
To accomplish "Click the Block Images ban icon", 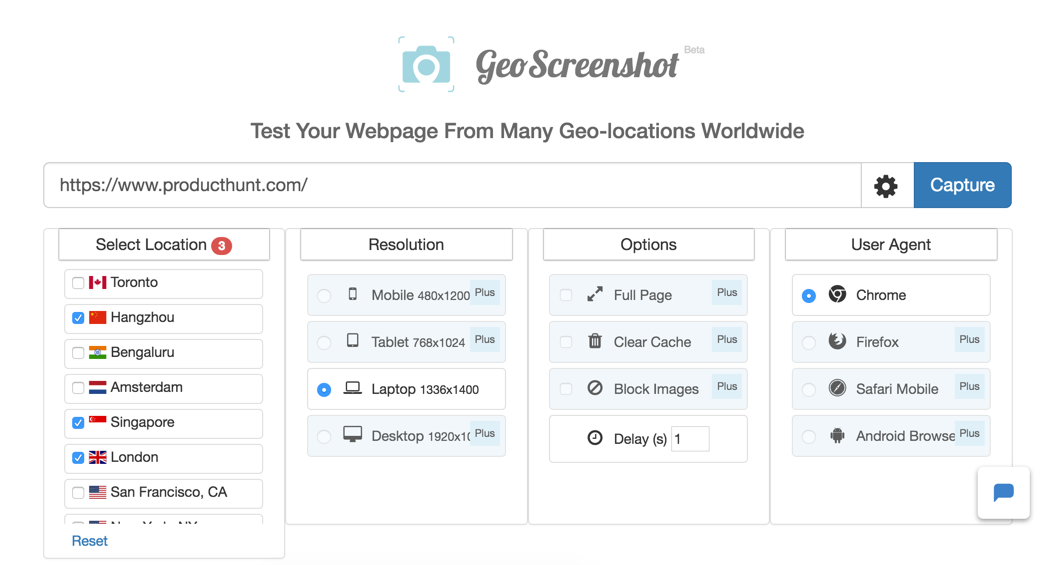I will (595, 388).
